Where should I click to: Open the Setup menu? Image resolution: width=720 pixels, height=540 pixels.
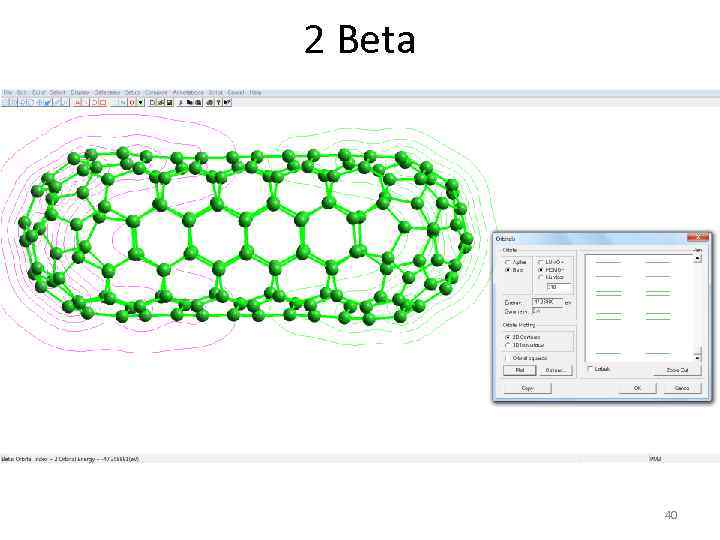[x=132, y=92]
